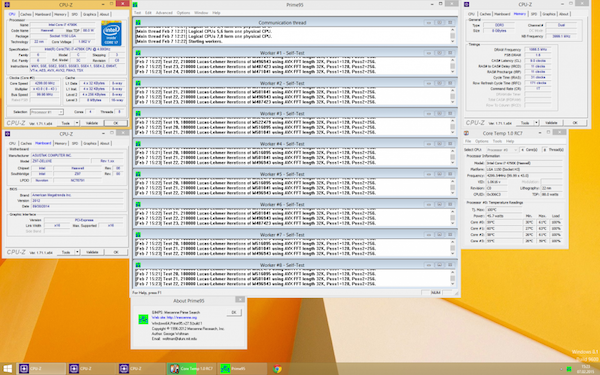The width and height of the screenshot is (600, 375).
Task: Open Caches tab in top-left CPU-Z window
Action: [26, 14]
